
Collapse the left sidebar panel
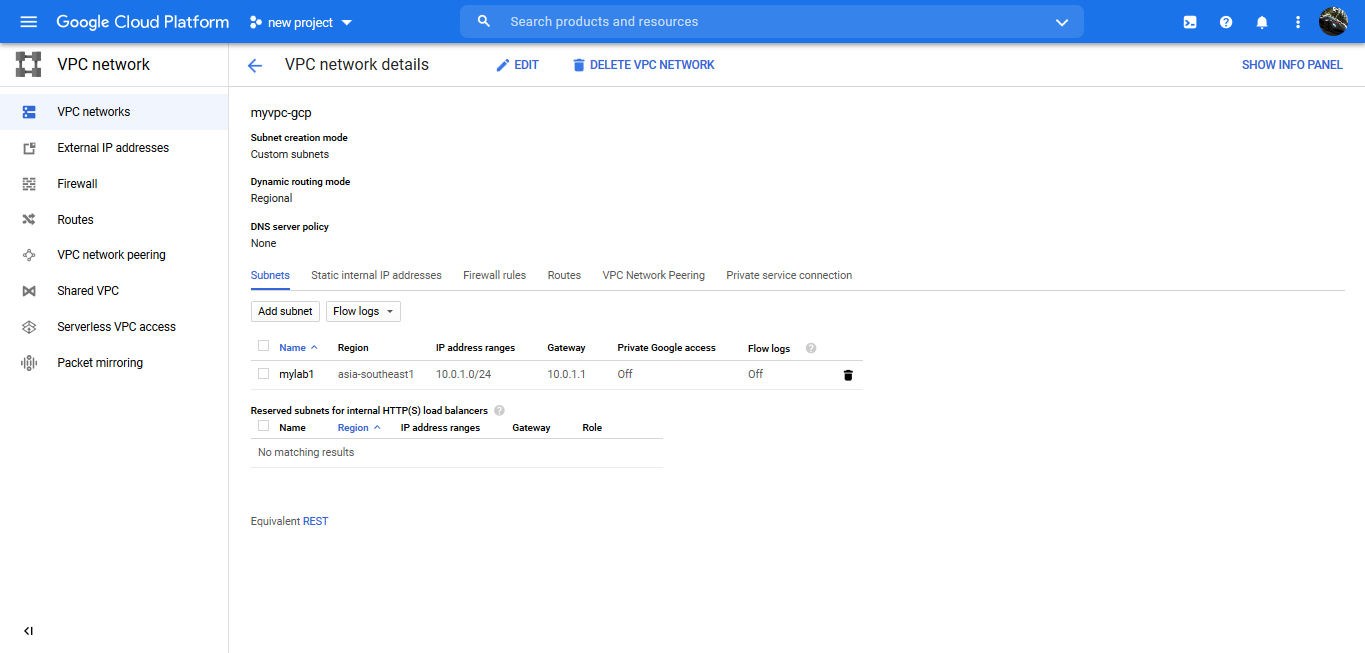[28, 631]
